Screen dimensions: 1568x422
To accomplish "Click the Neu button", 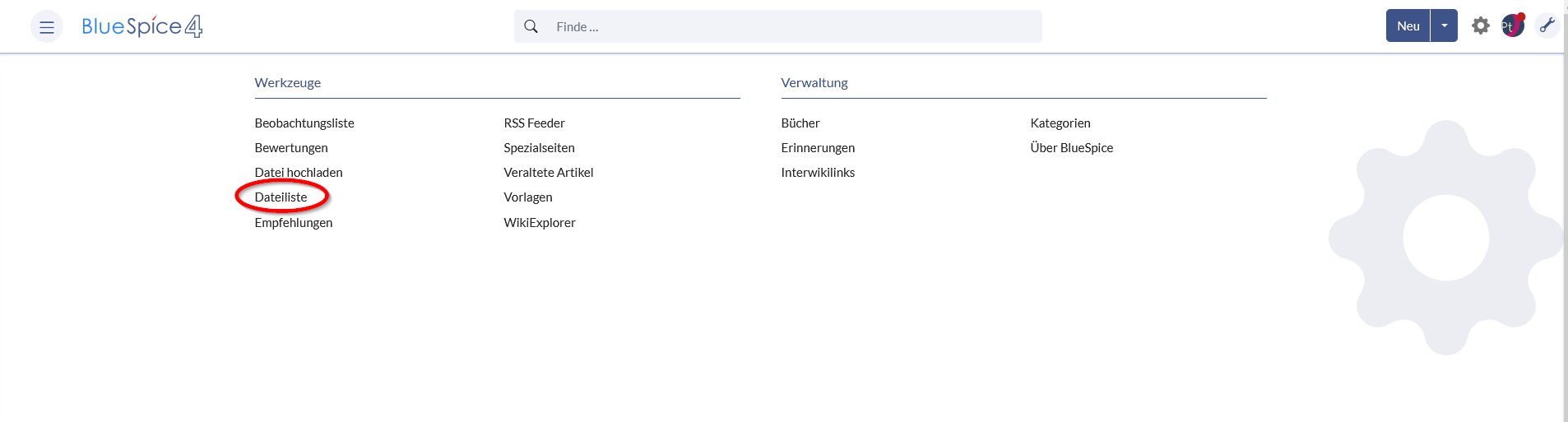I will 1408,26.
